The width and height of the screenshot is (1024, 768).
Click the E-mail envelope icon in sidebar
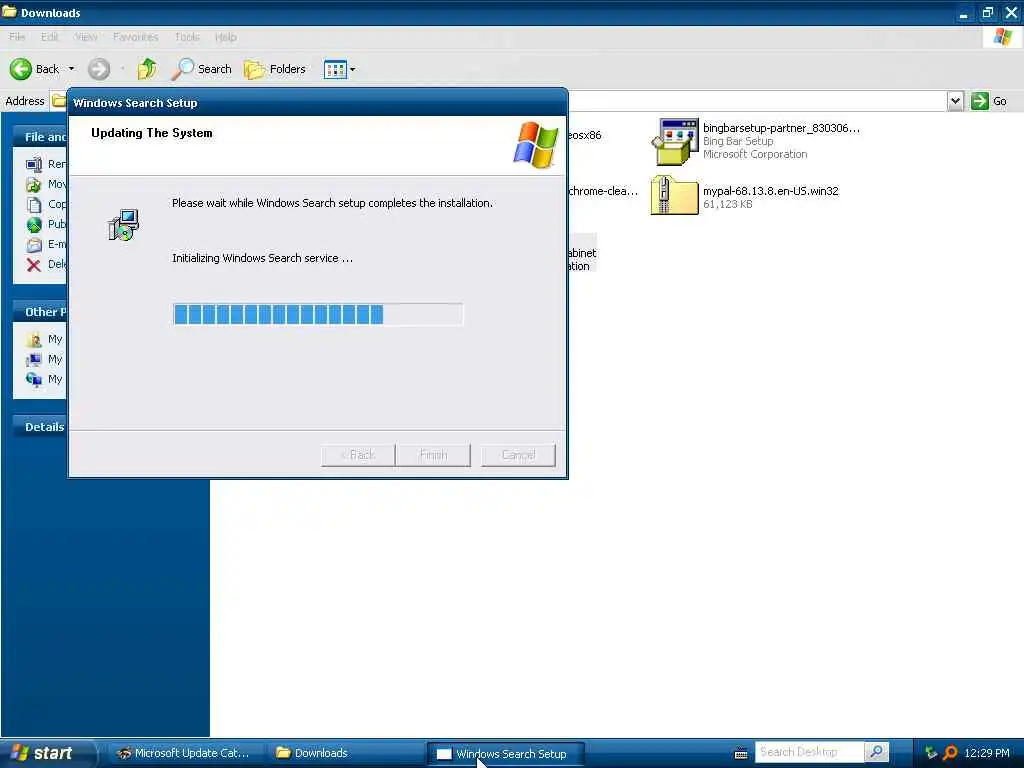pos(34,245)
